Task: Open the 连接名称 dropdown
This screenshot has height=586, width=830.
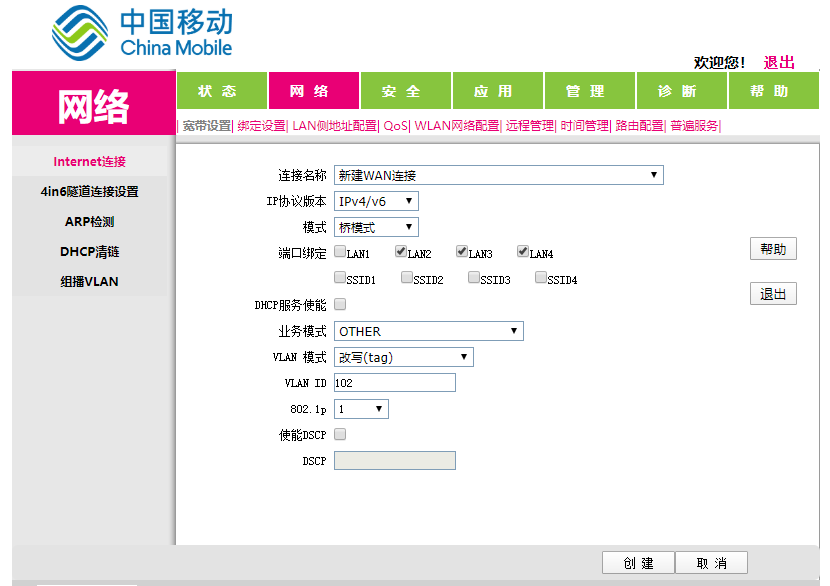Action: (x=499, y=175)
